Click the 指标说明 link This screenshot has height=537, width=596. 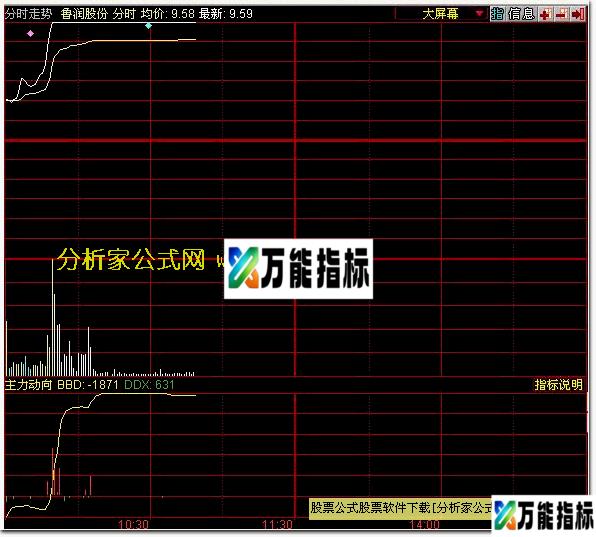558,384
